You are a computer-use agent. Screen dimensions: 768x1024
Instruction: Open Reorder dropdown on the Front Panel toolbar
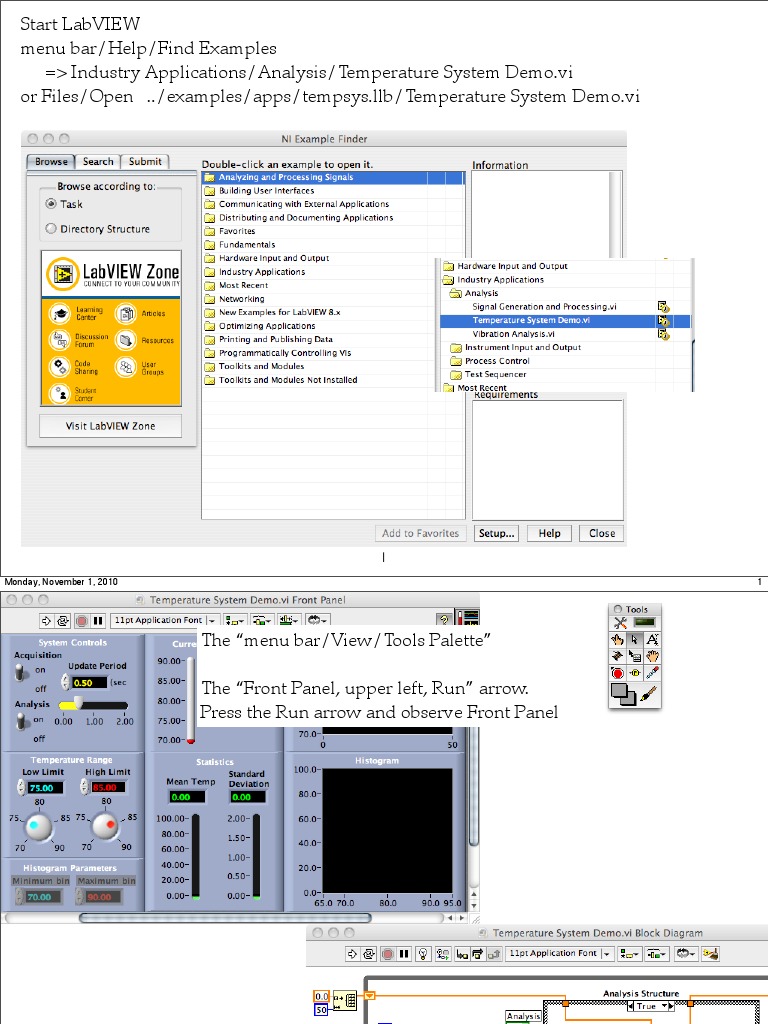coord(317,621)
